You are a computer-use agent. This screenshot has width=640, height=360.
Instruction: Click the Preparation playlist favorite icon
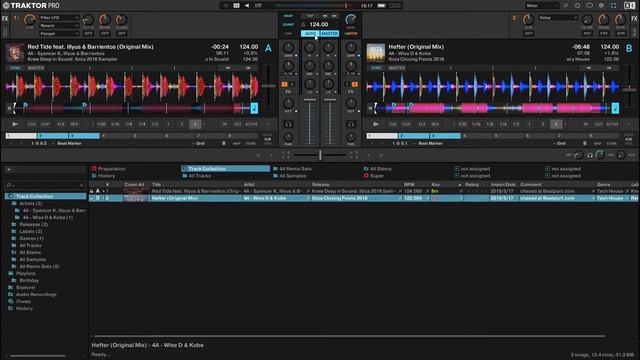tap(94, 169)
